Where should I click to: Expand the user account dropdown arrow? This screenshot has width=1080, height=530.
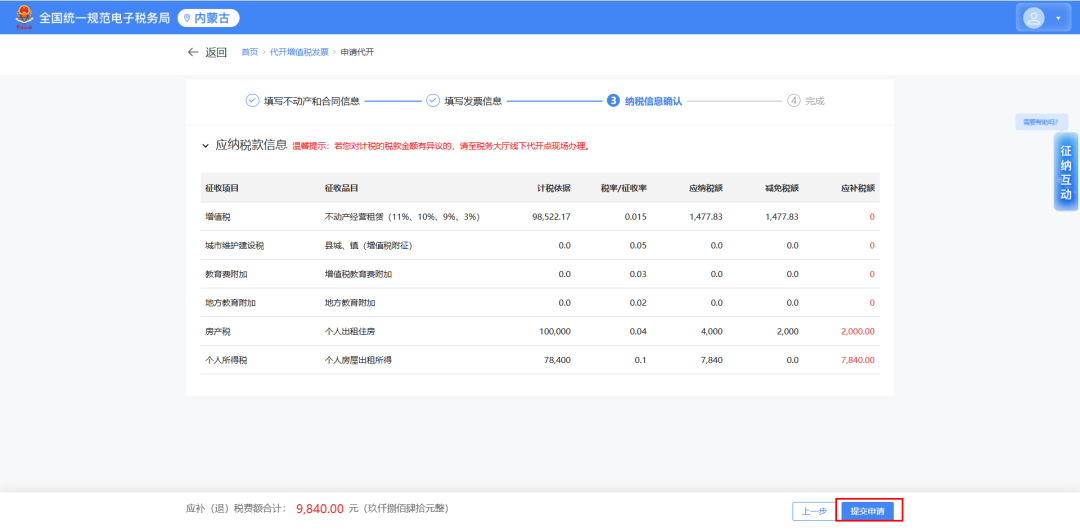coord(1058,18)
